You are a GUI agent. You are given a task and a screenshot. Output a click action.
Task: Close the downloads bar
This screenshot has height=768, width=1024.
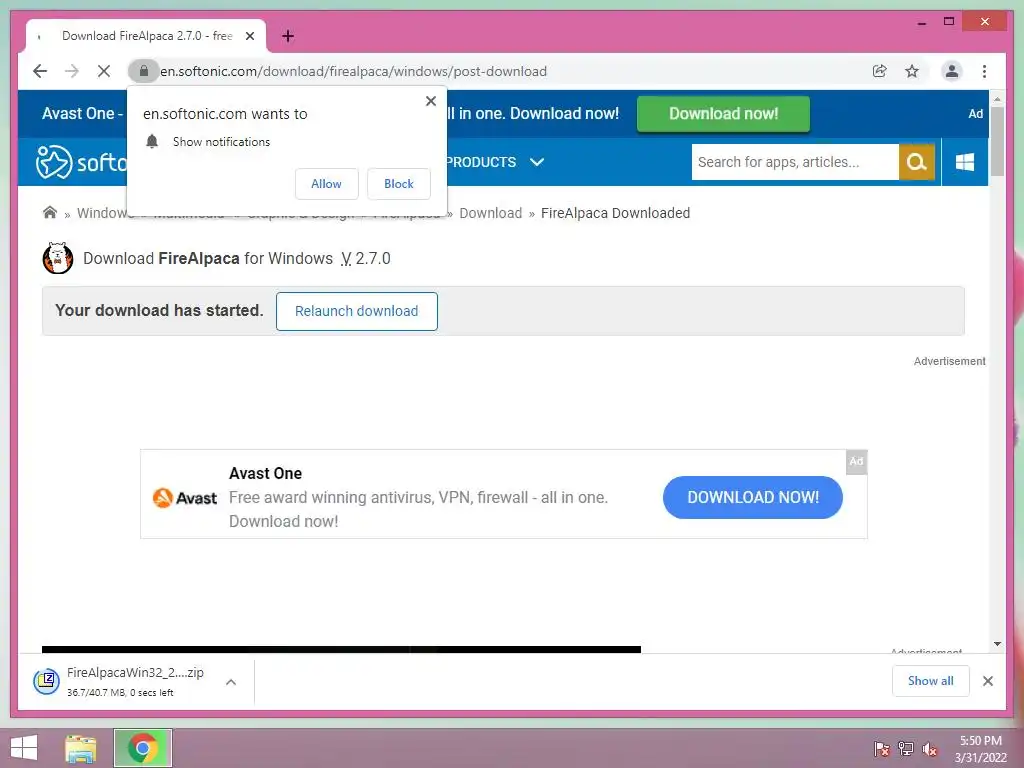pos(987,681)
